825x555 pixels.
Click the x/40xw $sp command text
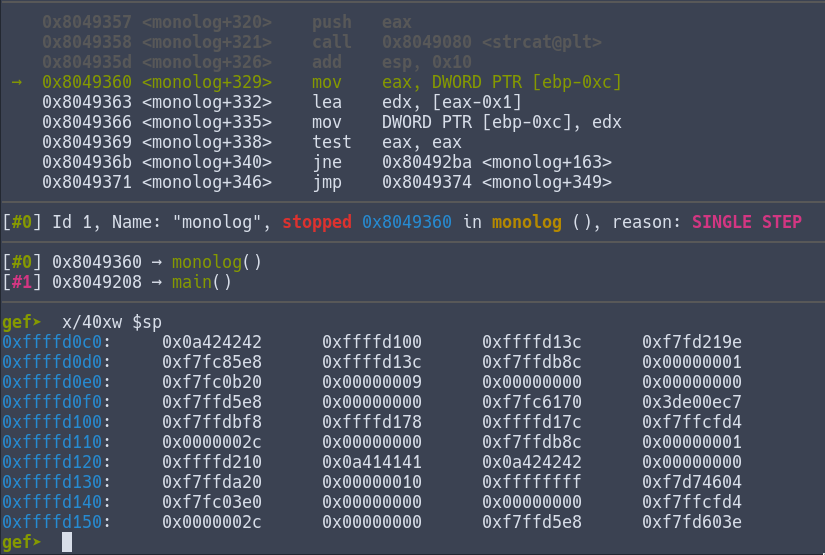[111, 322]
